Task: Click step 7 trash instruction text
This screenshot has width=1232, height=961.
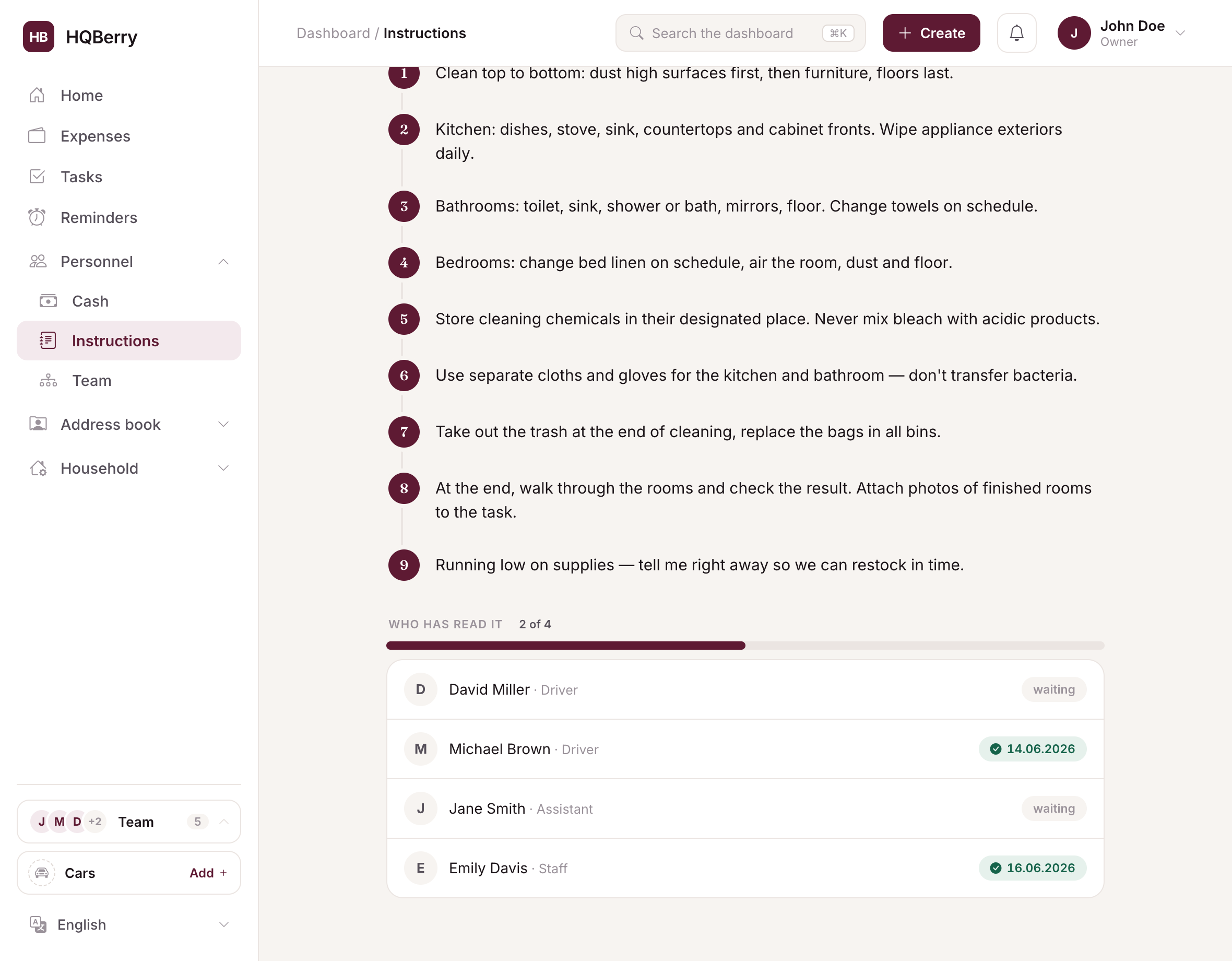Action: (688, 432)
